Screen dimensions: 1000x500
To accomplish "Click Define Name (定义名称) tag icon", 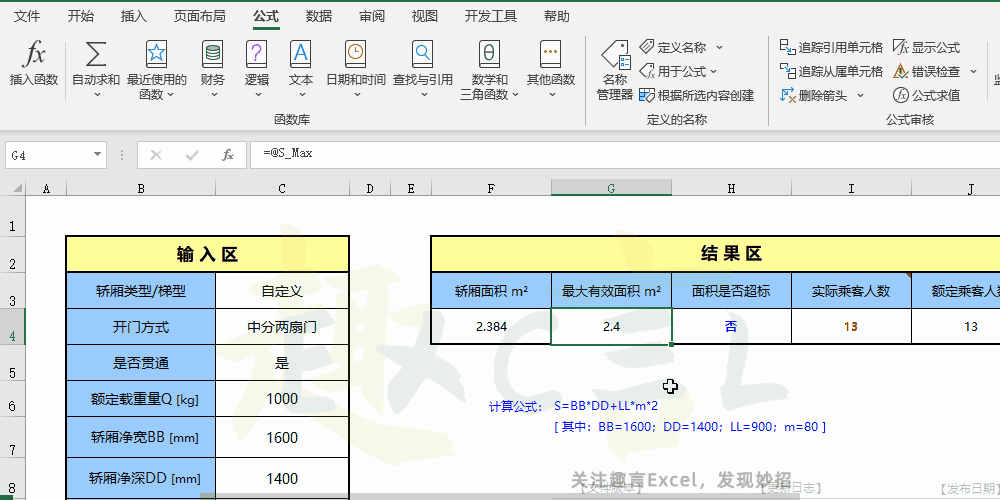I will pos(647,47).
